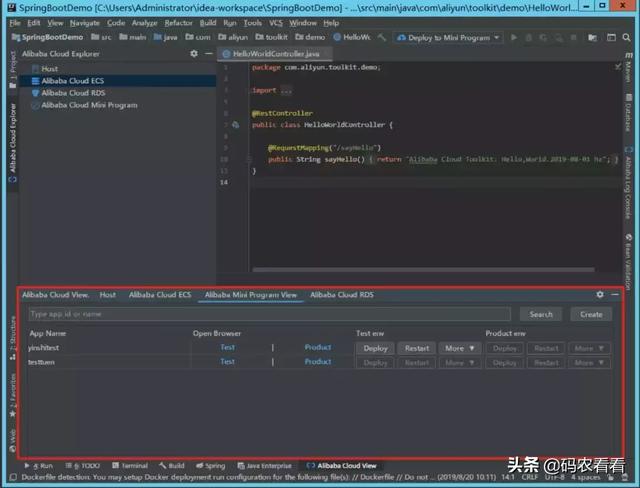Open the Spring tool window
Image resolution: width=640 pixels, height=488 pixels.
pos(211,466)
